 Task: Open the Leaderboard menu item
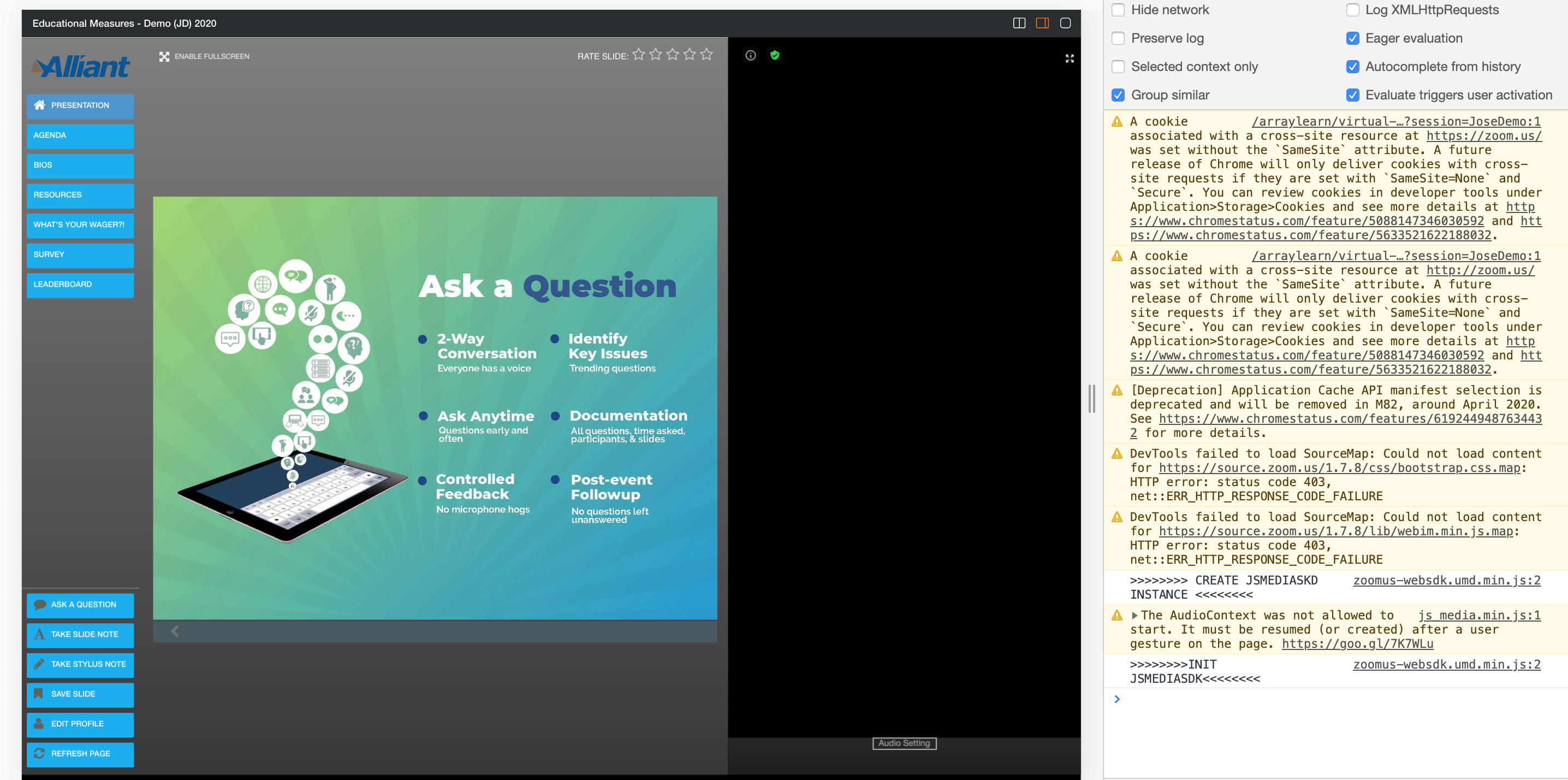click(x=80, y=285)
